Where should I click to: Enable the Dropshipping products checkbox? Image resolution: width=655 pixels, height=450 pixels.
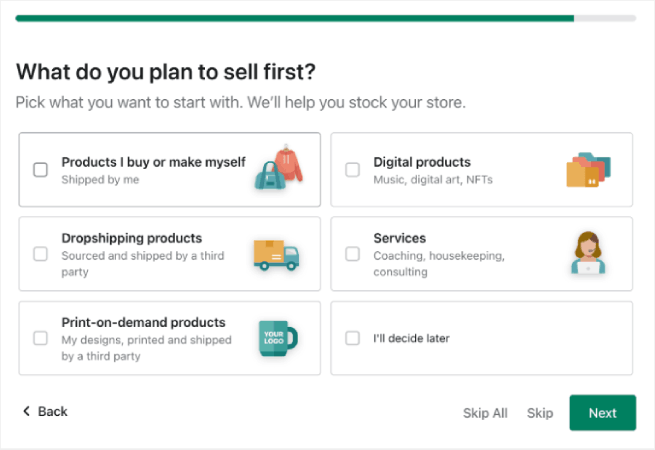pyautogui.click(x=41, y=254)
